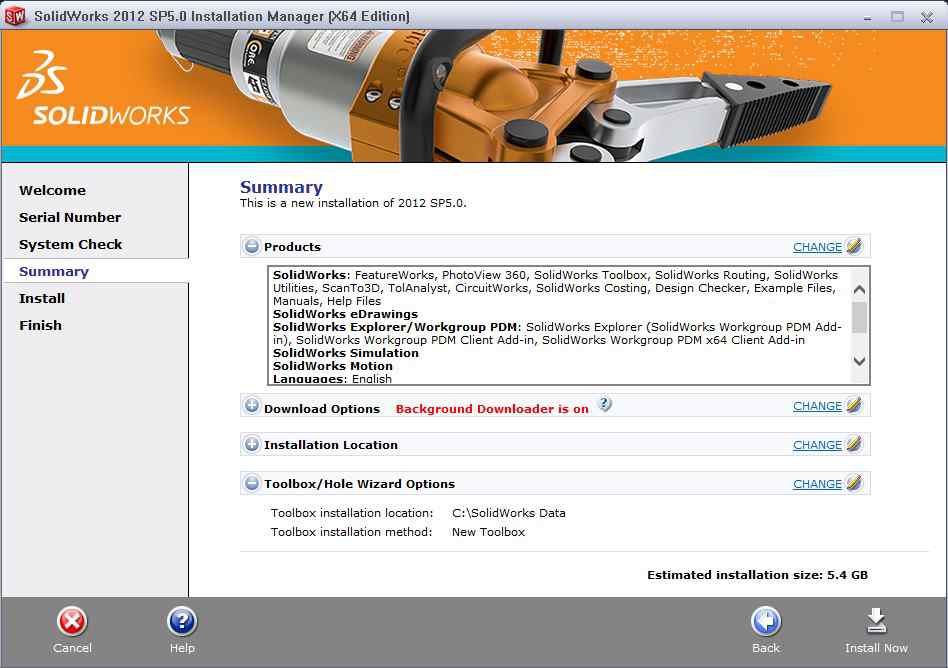Click the CHANGE link for Installation Location
Image resolution: width=948 pixels, height=668 pixels.
pos(817,445)
